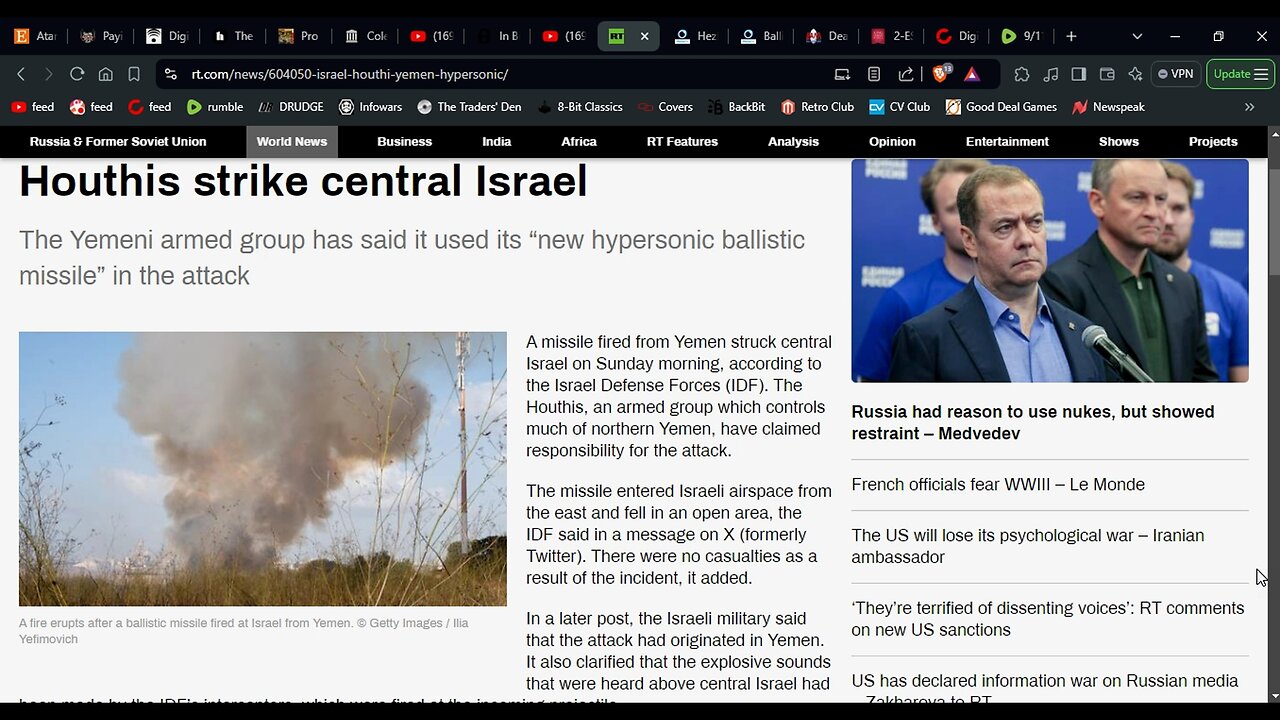Open the Projects section
This screenshot has height=720, width=1280.
(1213, 142)
